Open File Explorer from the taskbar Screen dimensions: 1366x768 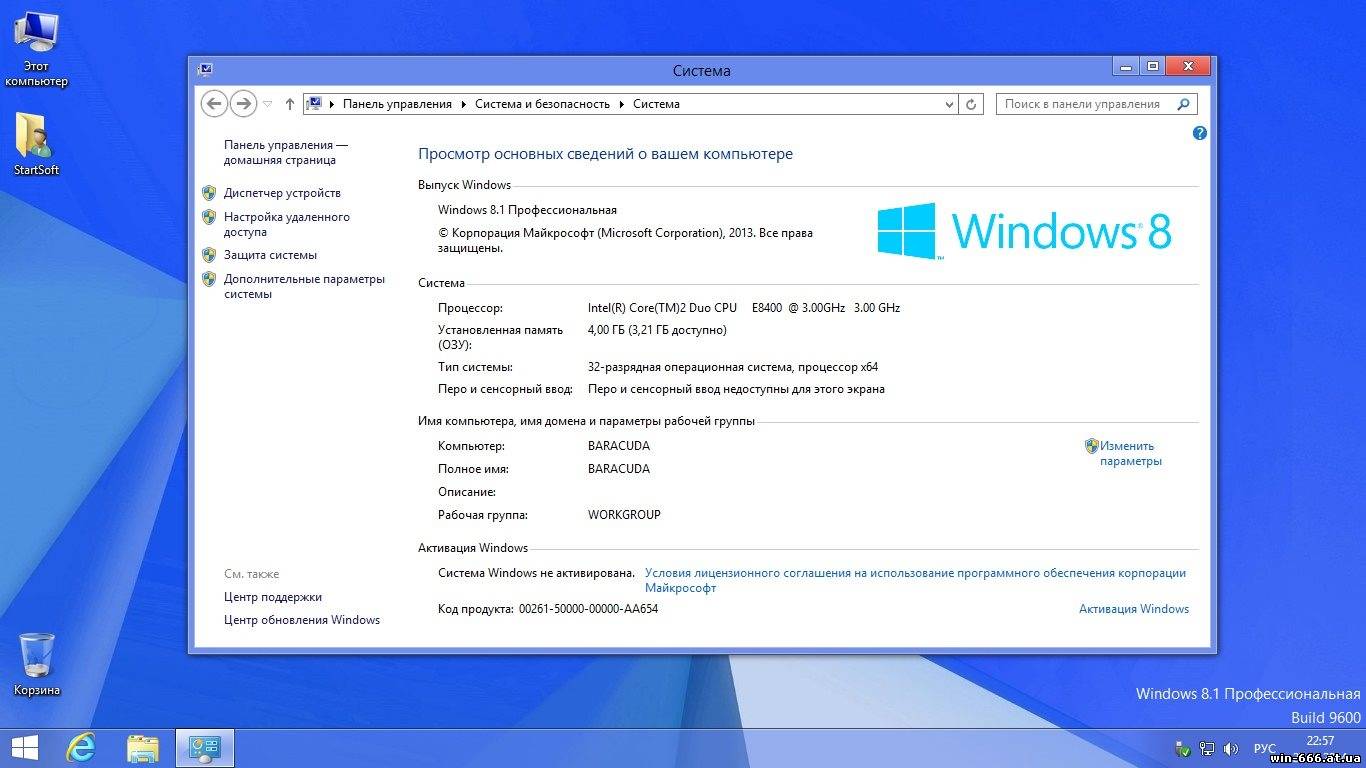(x=143, y=748)
